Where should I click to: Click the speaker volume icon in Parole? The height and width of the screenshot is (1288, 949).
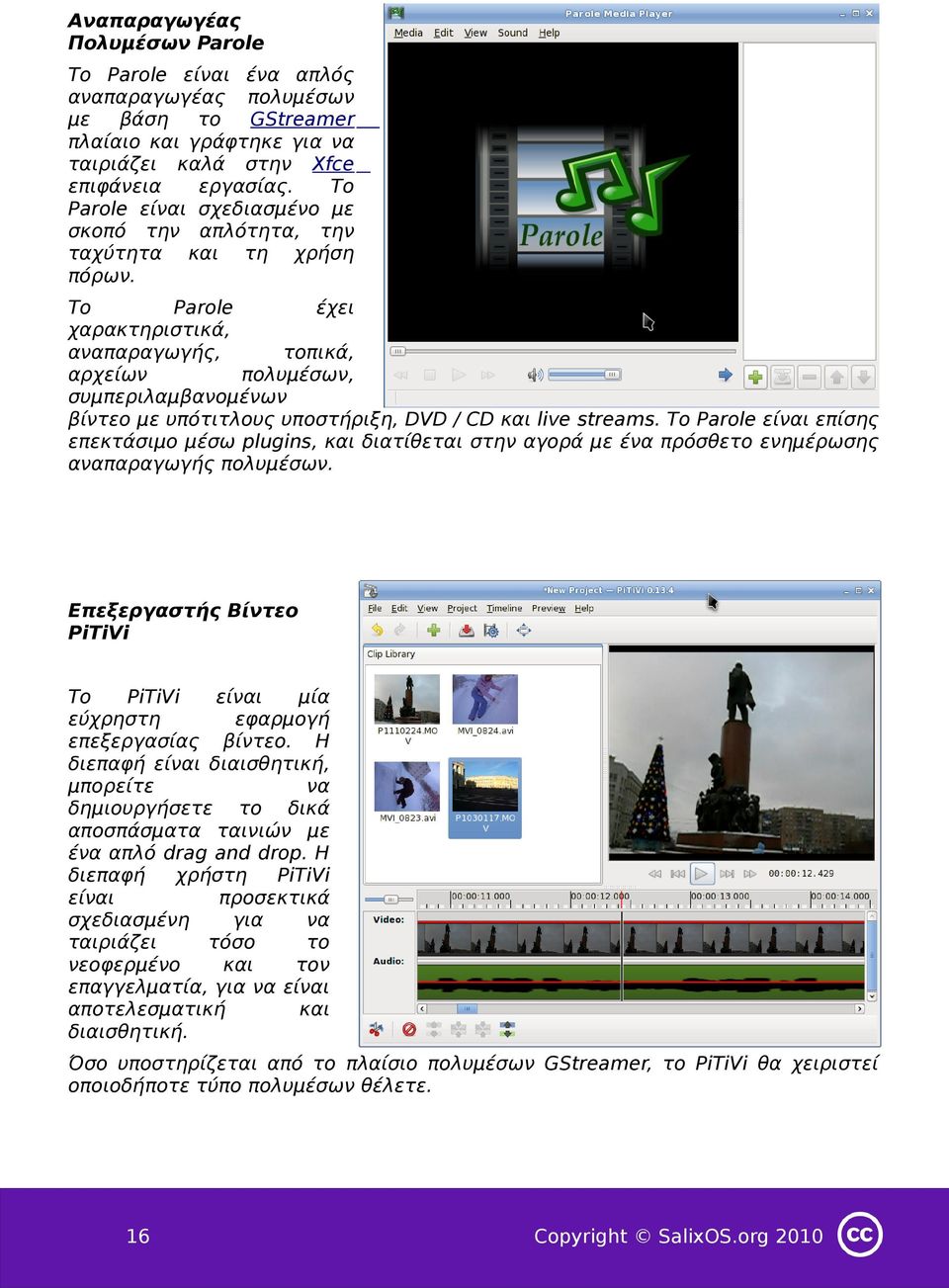535,375
